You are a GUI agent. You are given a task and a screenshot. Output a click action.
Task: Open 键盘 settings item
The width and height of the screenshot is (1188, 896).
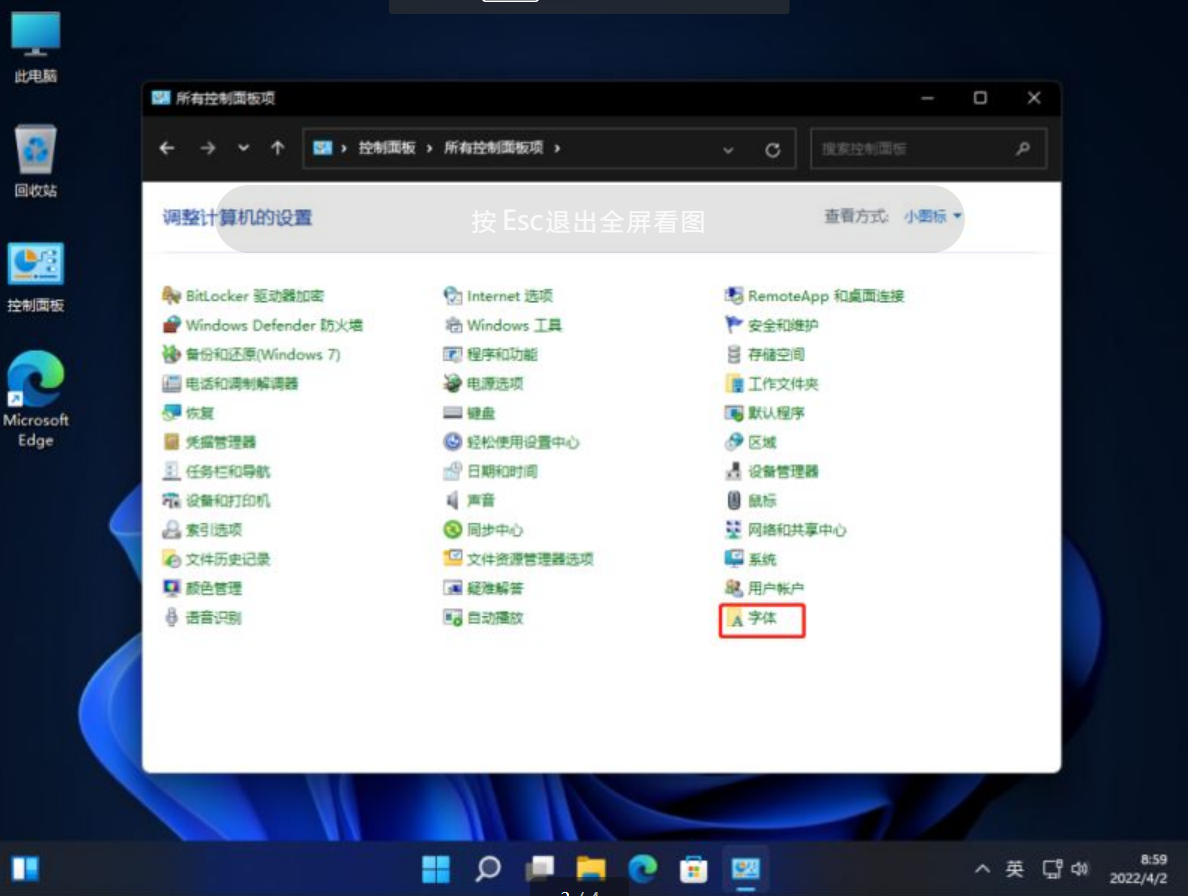(469, 413)
